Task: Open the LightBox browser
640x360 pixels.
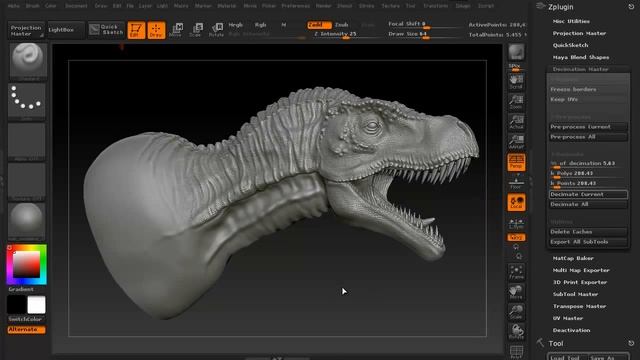Action: pos(65,30)
